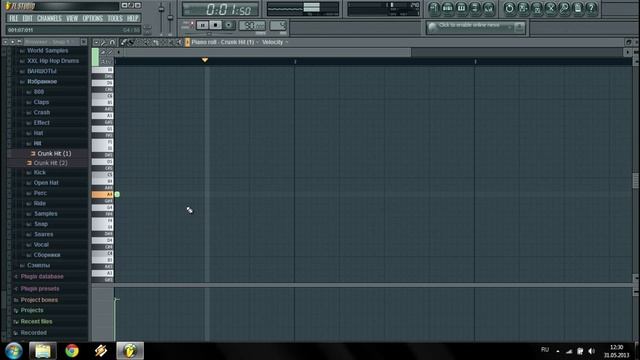Select the paint brush tool
640x360 pixels.
coord(131,42)
